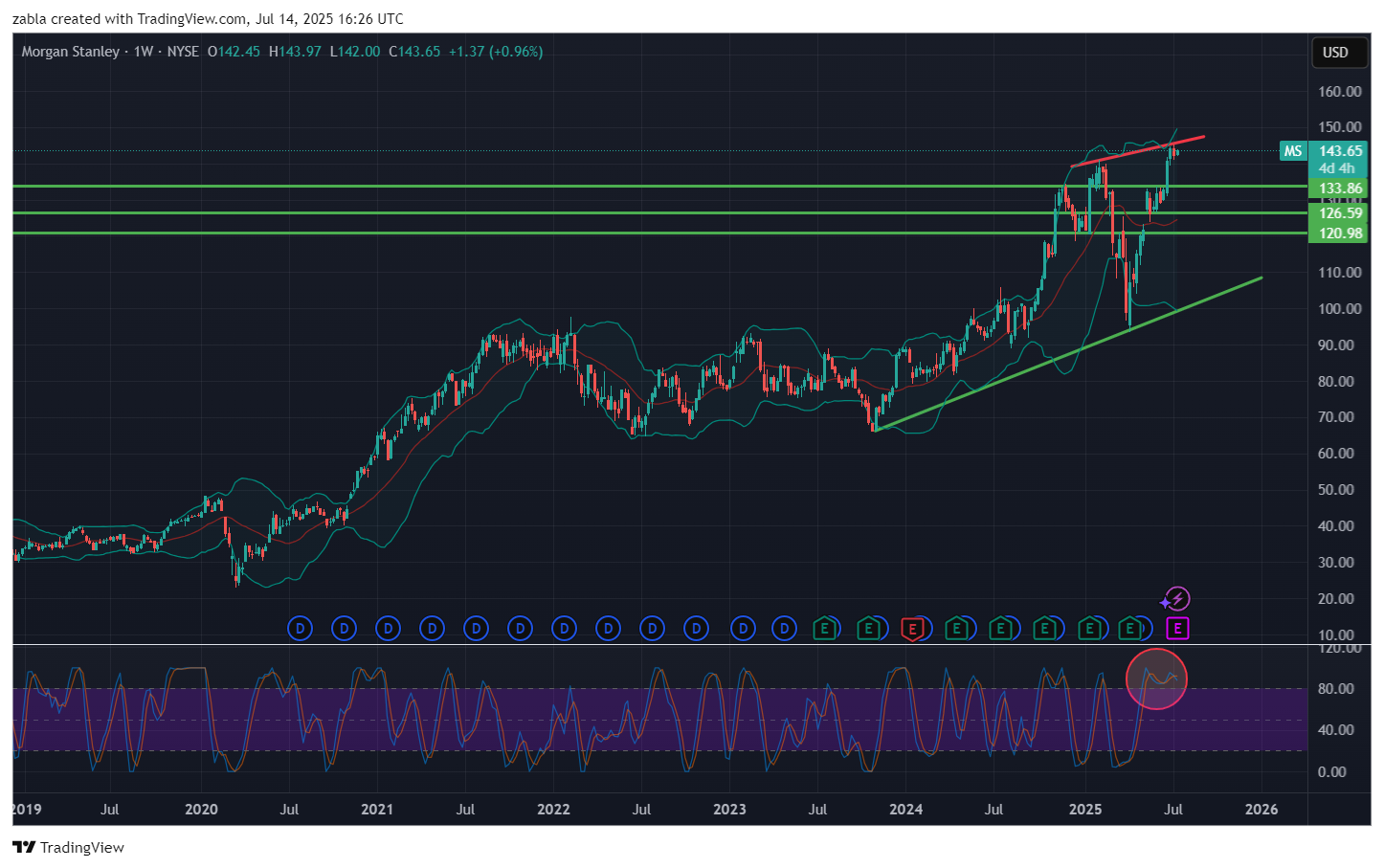Click the TradingView logo at bottom left
This screenshot has height=868, width=1384.
point(68,847)
